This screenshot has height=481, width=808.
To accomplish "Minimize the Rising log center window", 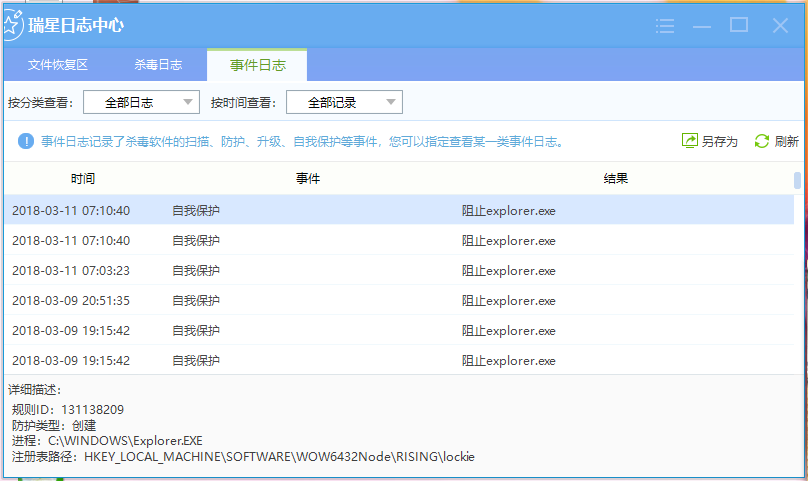I will point(702,26).
